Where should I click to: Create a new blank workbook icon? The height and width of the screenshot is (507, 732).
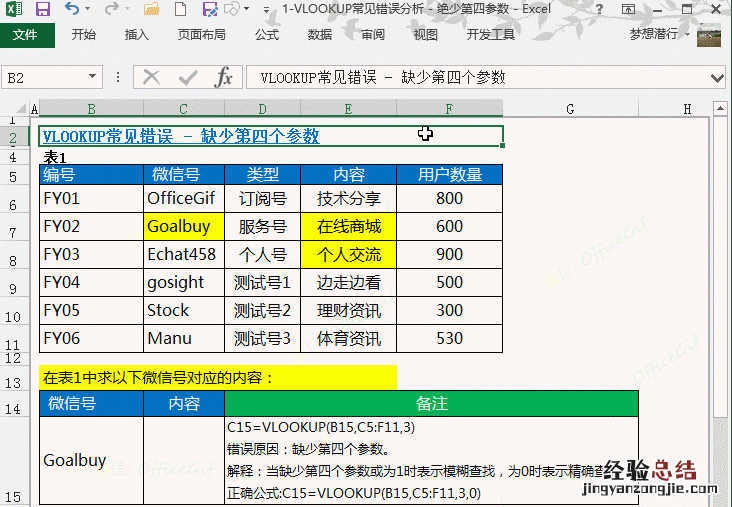click(x=180, y=10)
